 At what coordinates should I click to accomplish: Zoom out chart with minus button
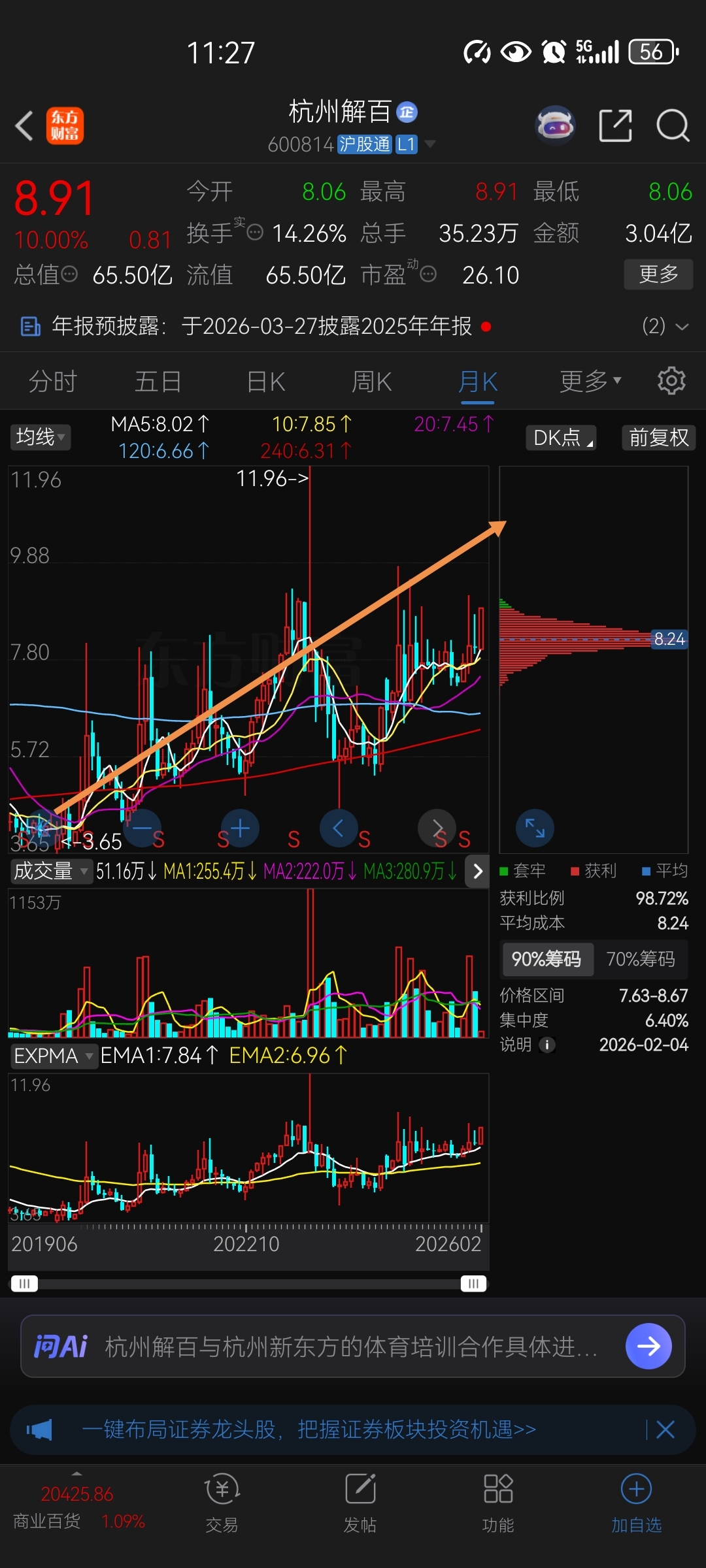point(142,828)
